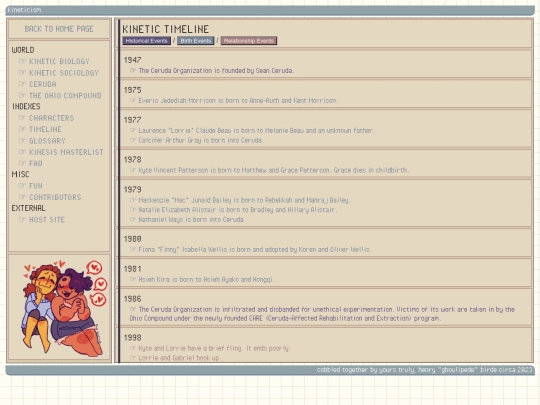Image resolution: width=540 pixels, height=405 pixels.
Task: Click the Misc section label
Action: click(x=20, y=174)
